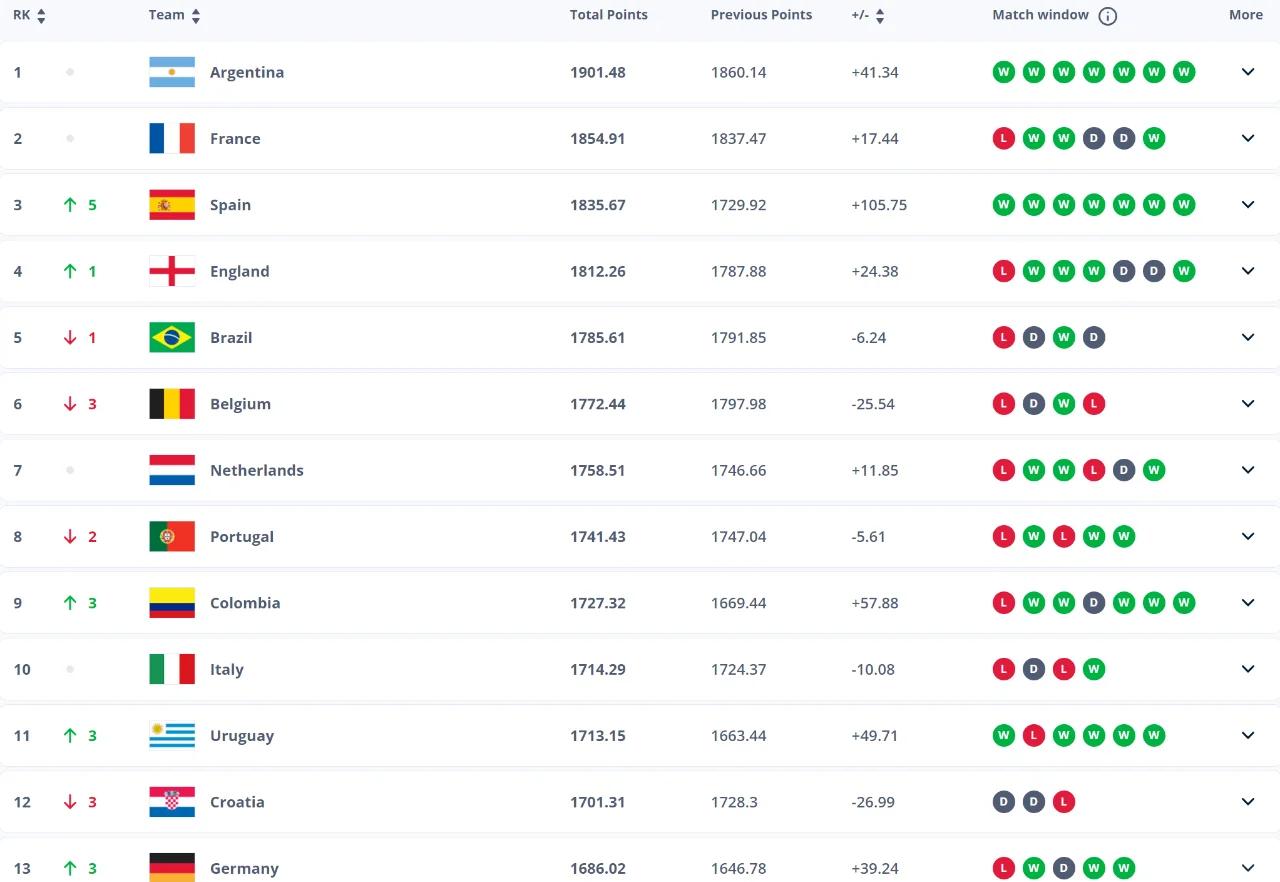
Task: Open the Portugal row chevron
Action: [x=1248, y=537]
